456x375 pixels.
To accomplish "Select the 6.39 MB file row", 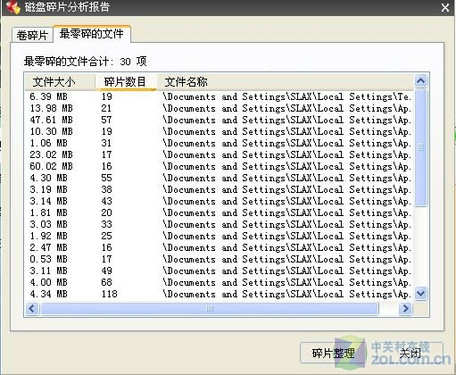I will point(219,97).
